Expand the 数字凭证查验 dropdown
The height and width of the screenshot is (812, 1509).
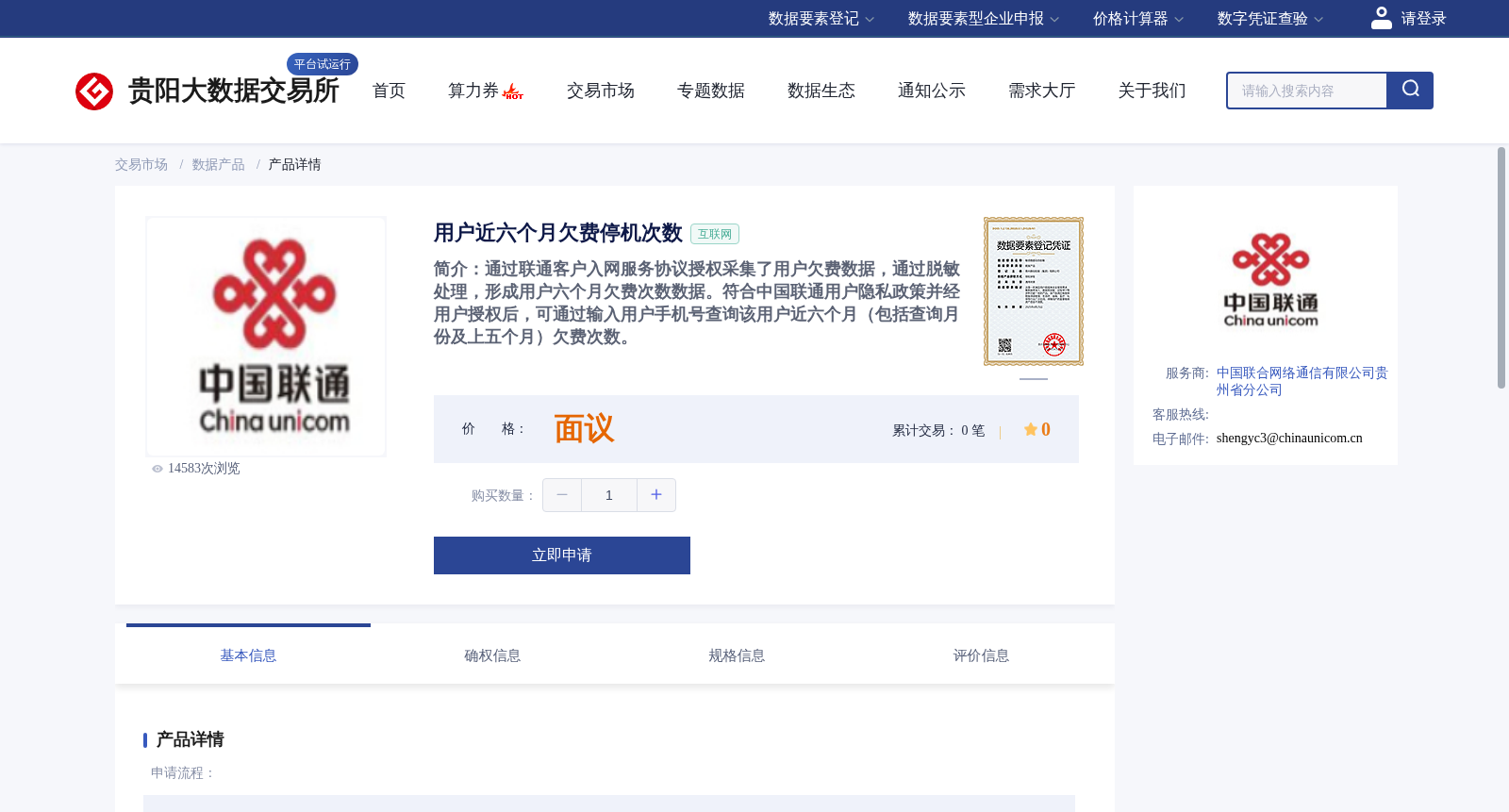(1270, 19)
